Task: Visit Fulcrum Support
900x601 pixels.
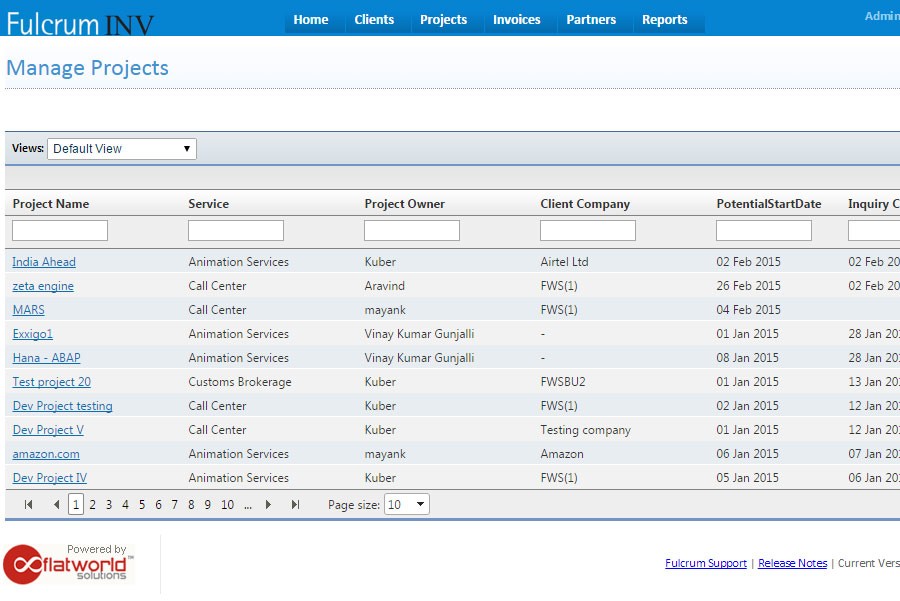Action: click(x=705, y=563)
